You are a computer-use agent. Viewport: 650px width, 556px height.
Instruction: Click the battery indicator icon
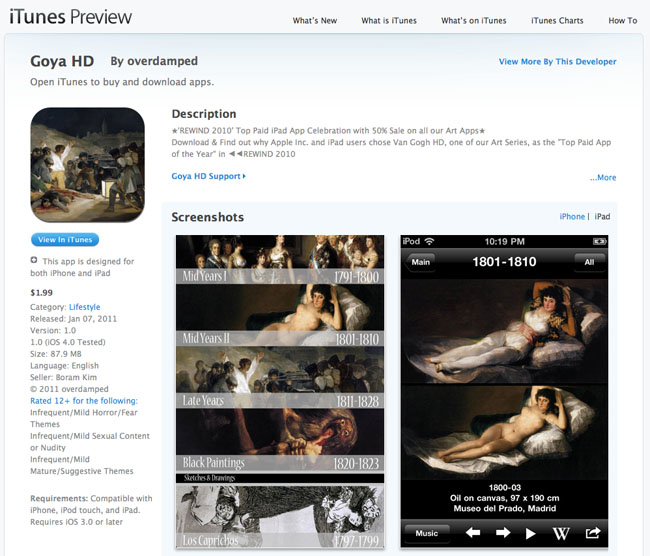coord(599,241)
